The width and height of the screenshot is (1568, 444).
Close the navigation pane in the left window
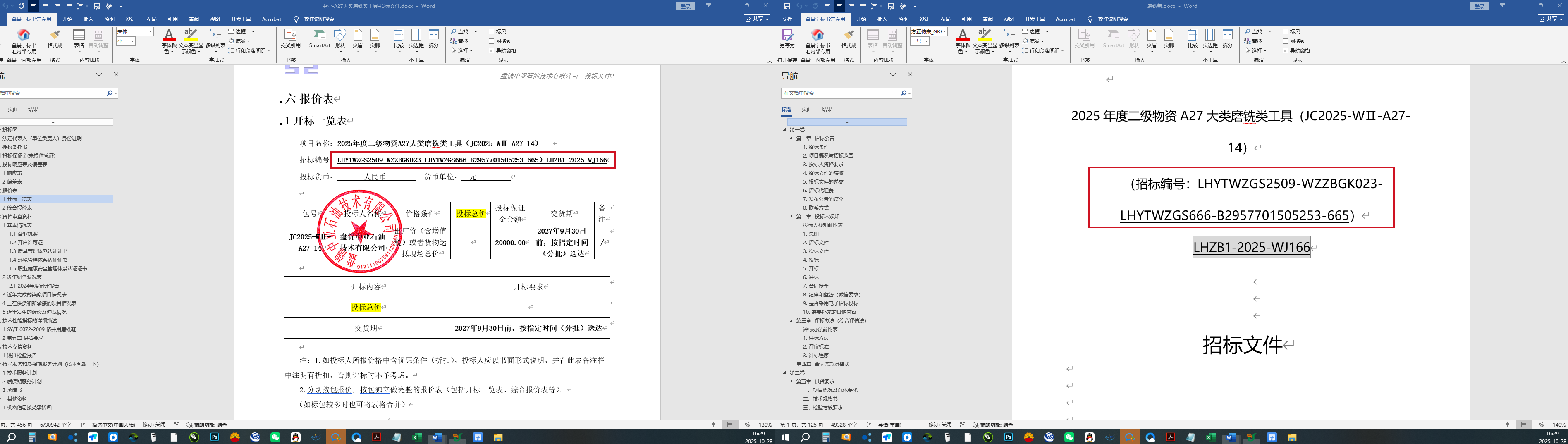[x=116, y=75]
